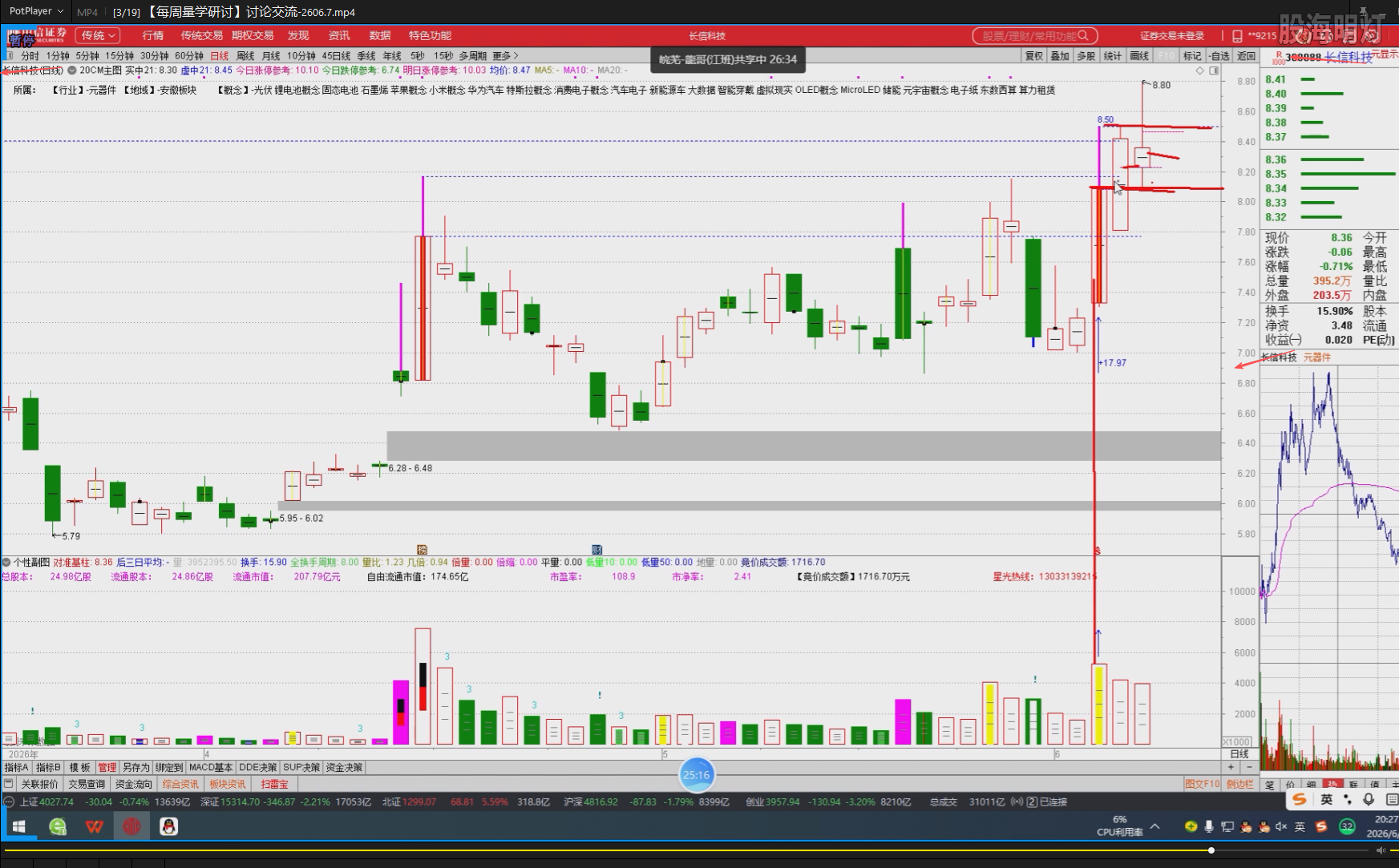1399x868 pixels.
Task: Click the -自选 watchlist button
Action: click(x=1219, y=56)
